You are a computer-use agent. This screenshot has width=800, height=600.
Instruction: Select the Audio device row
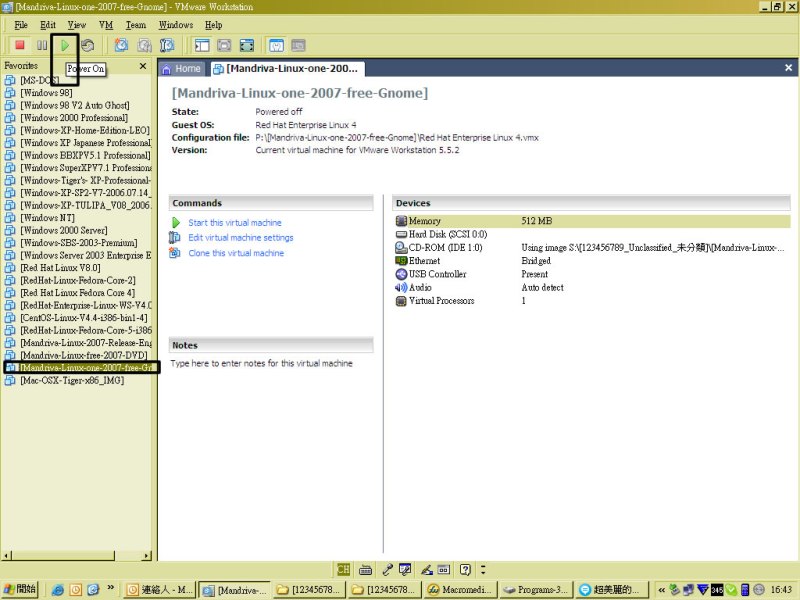pos(592,287)
